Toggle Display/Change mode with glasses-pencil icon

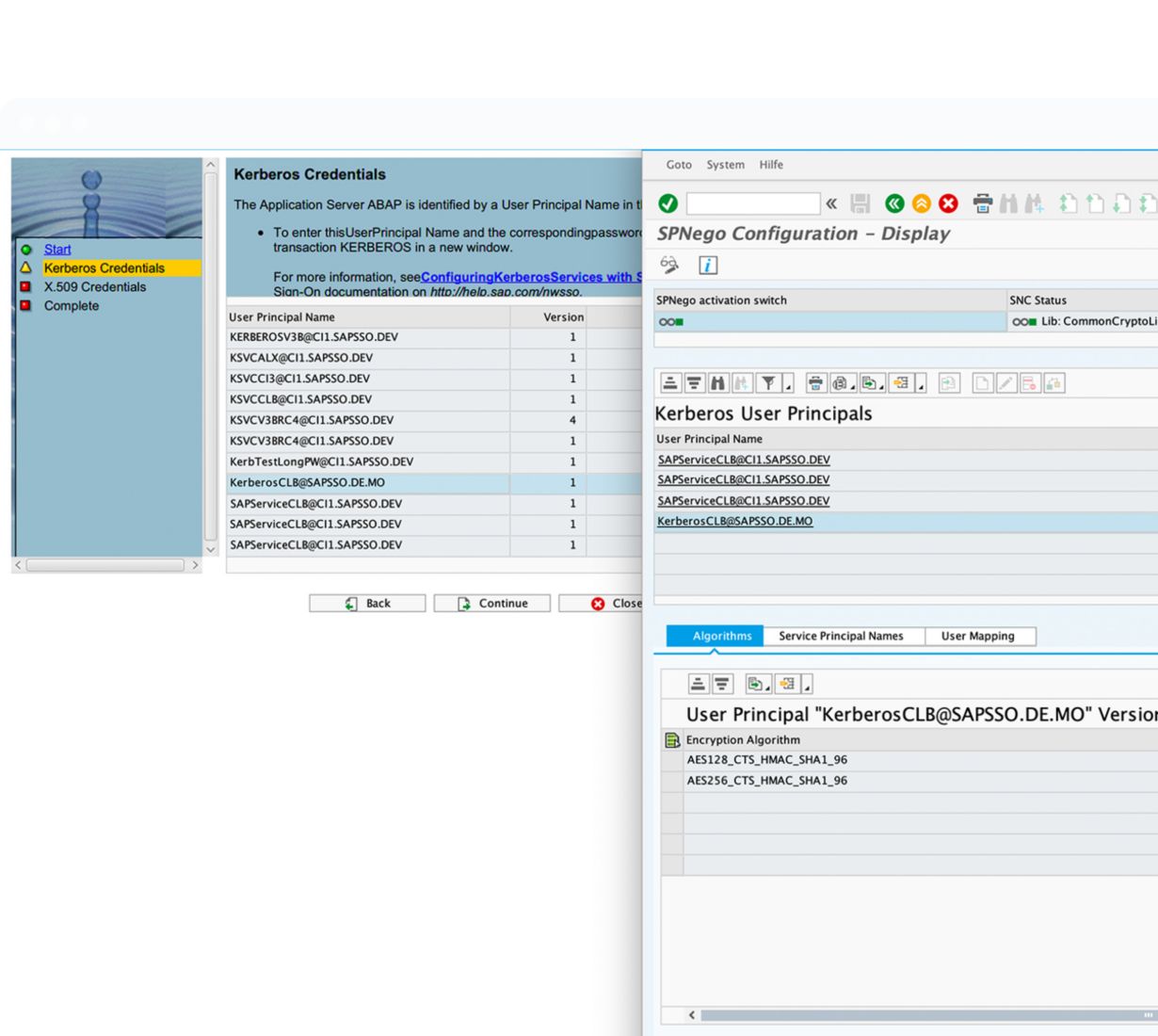pyautogui.click(x=669, y=266)
